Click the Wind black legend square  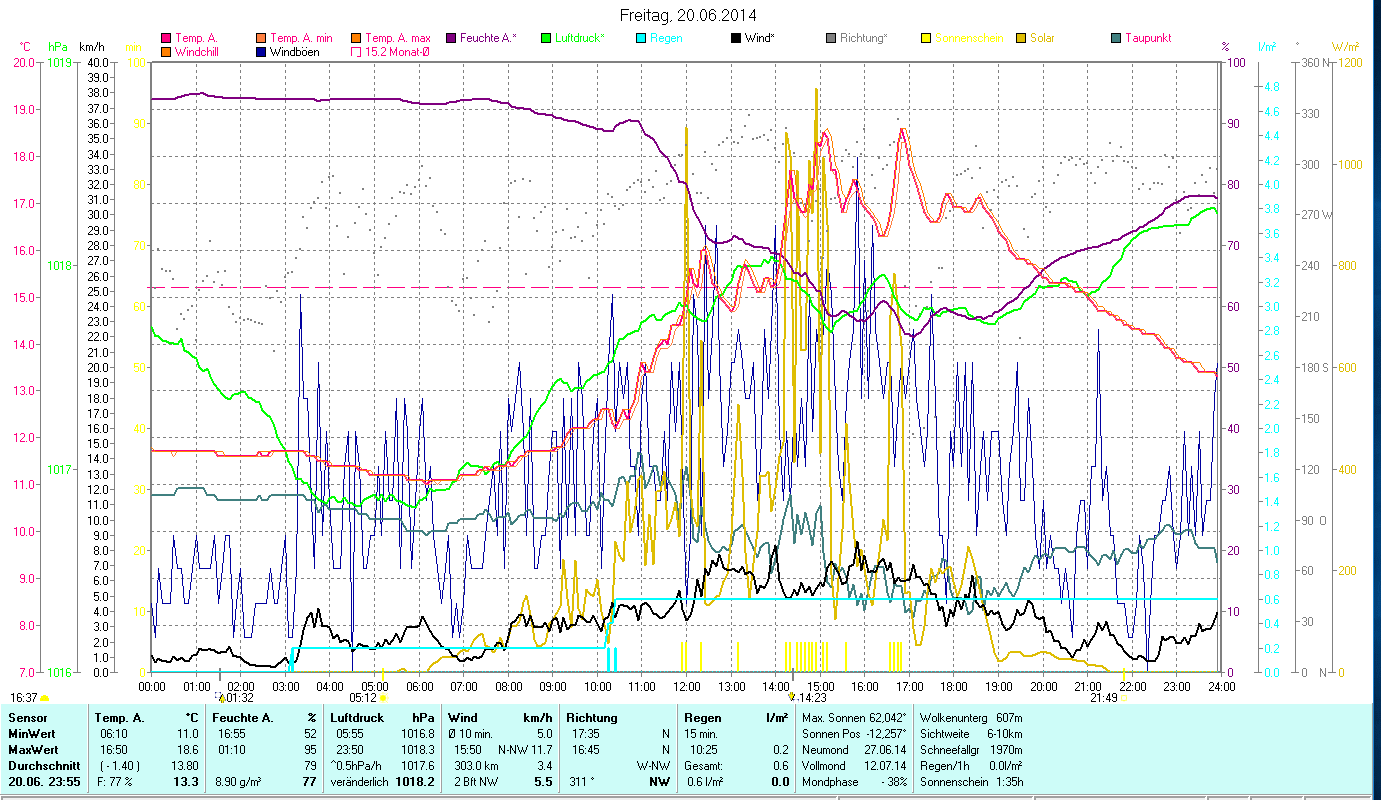(x=736, y=38)
